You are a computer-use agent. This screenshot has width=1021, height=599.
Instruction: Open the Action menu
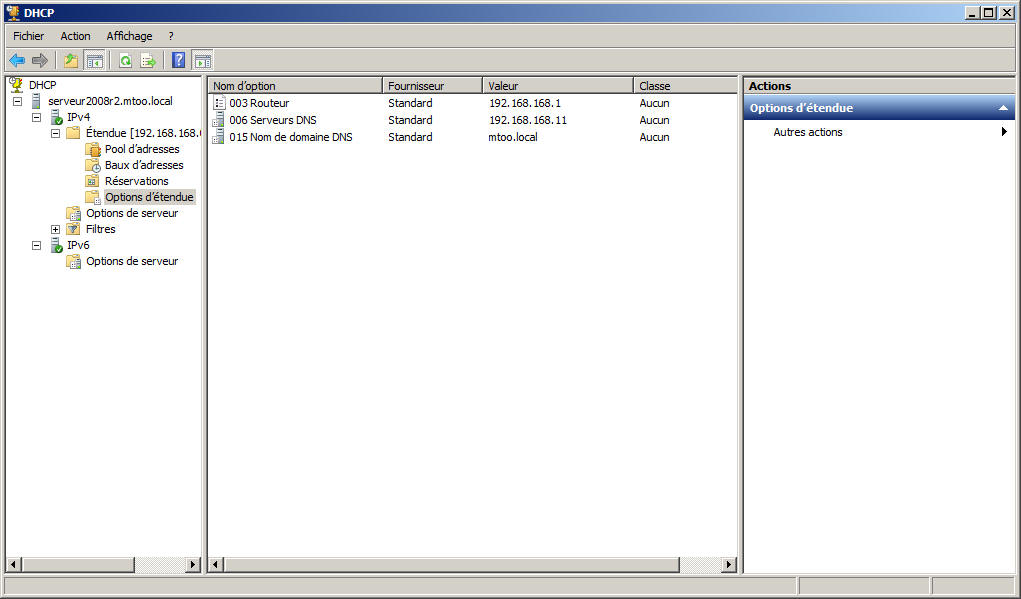(x=76, y=36)
